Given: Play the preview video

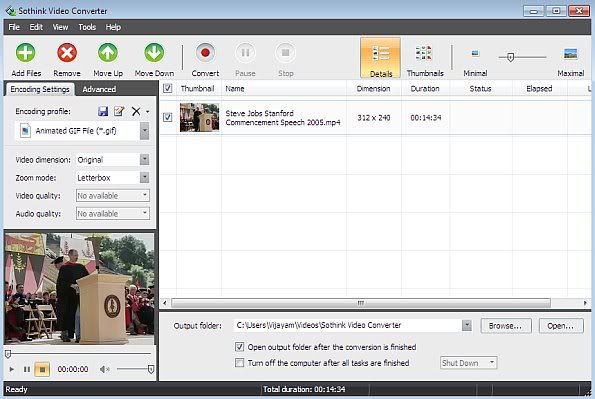Looking at the screenshot, I should coord(11,369).
